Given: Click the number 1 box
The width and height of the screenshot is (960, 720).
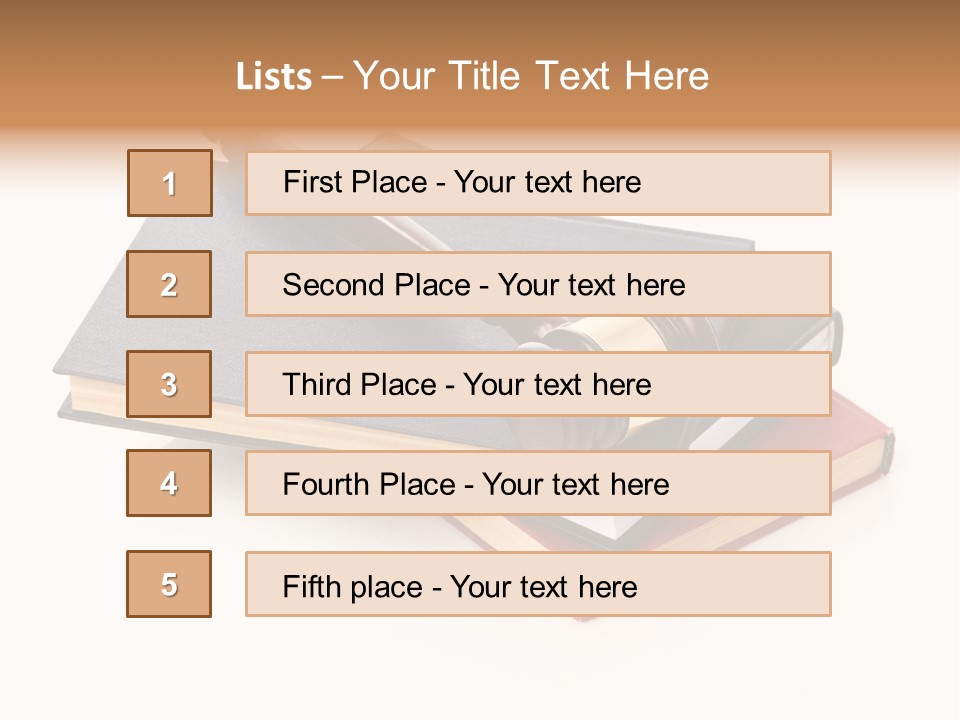Looking at the screenshot, I should (170, 183).
